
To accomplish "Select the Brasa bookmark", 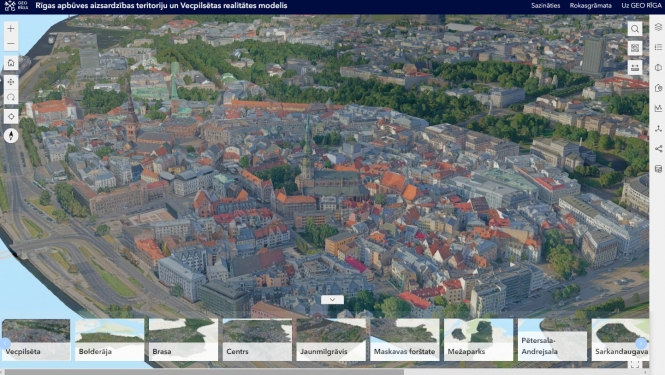I will 183,340.
